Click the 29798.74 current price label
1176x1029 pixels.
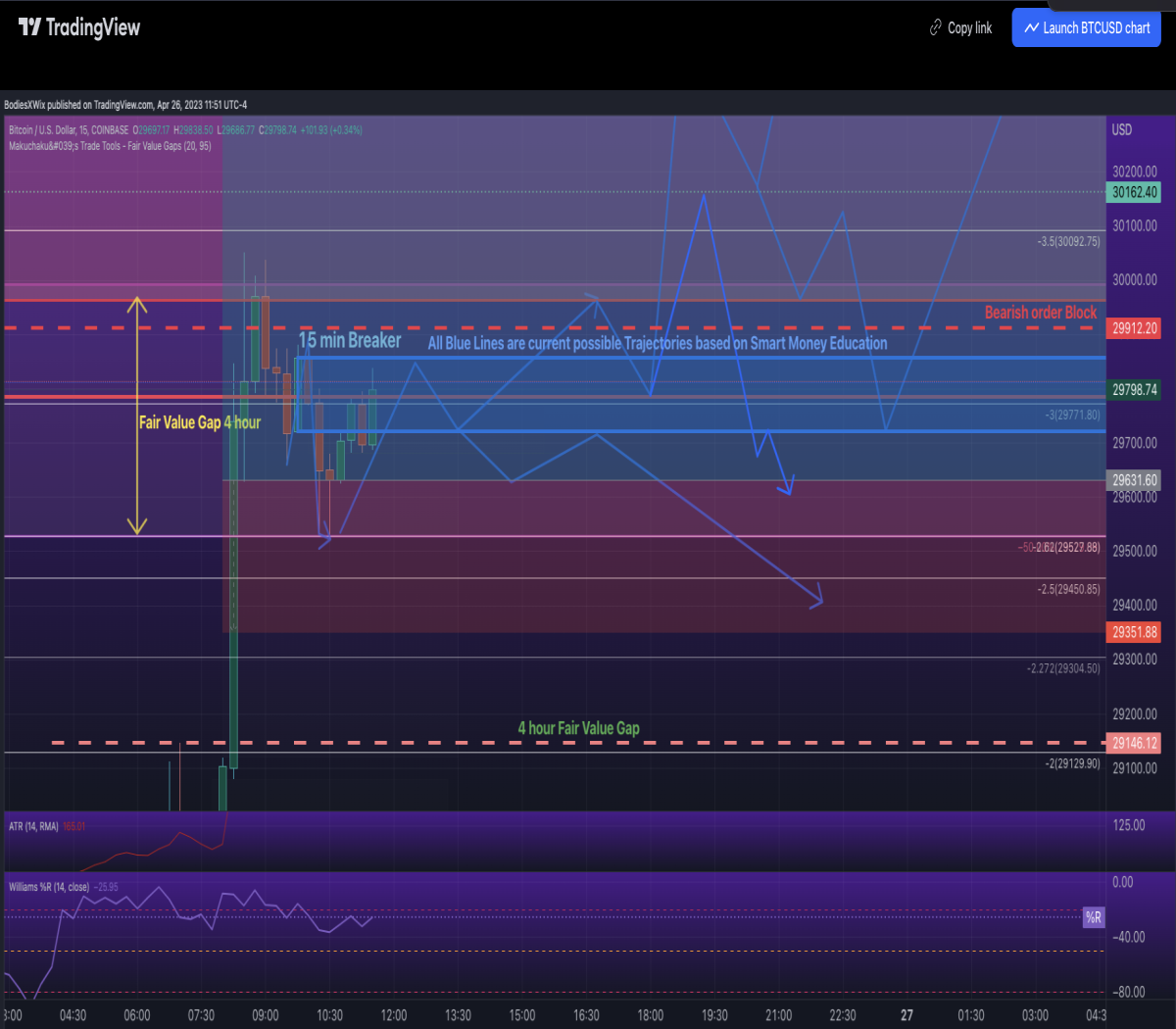click(x=1135, y=389)
